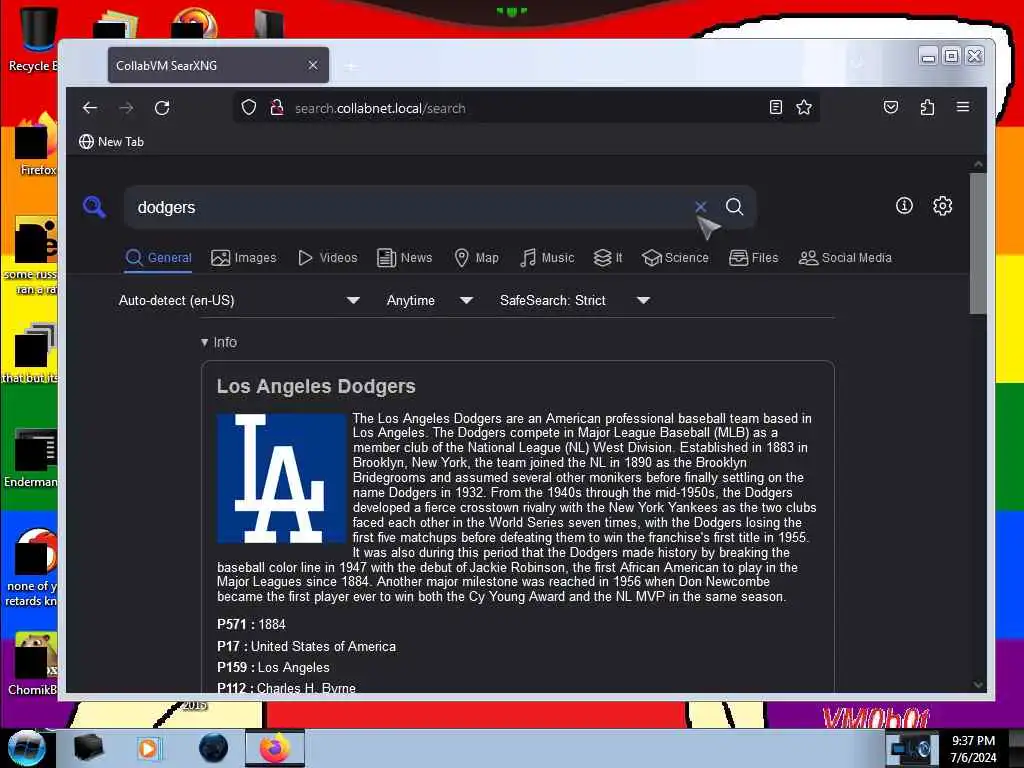Switch to the It search tab
Screen dimensions: 1024x768
[607, 257]
